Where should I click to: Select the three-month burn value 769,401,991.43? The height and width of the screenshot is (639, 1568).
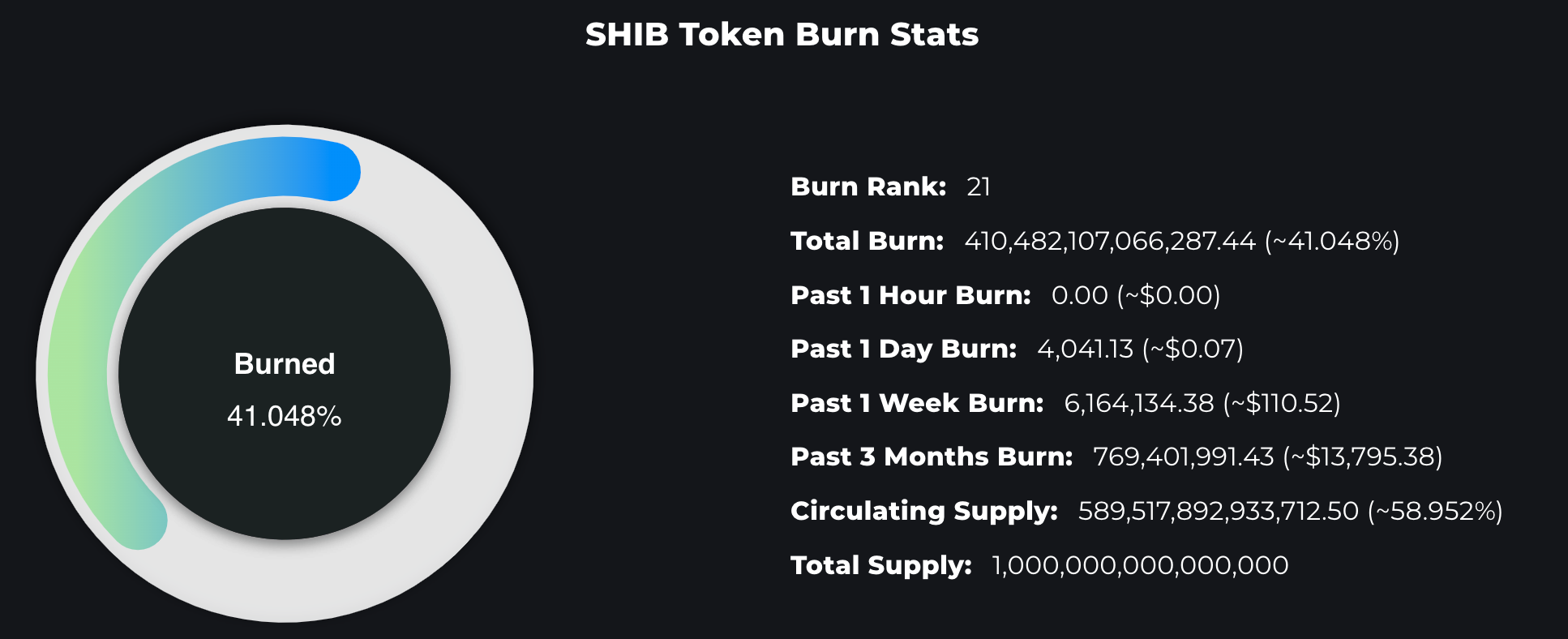click(1184, 457)
